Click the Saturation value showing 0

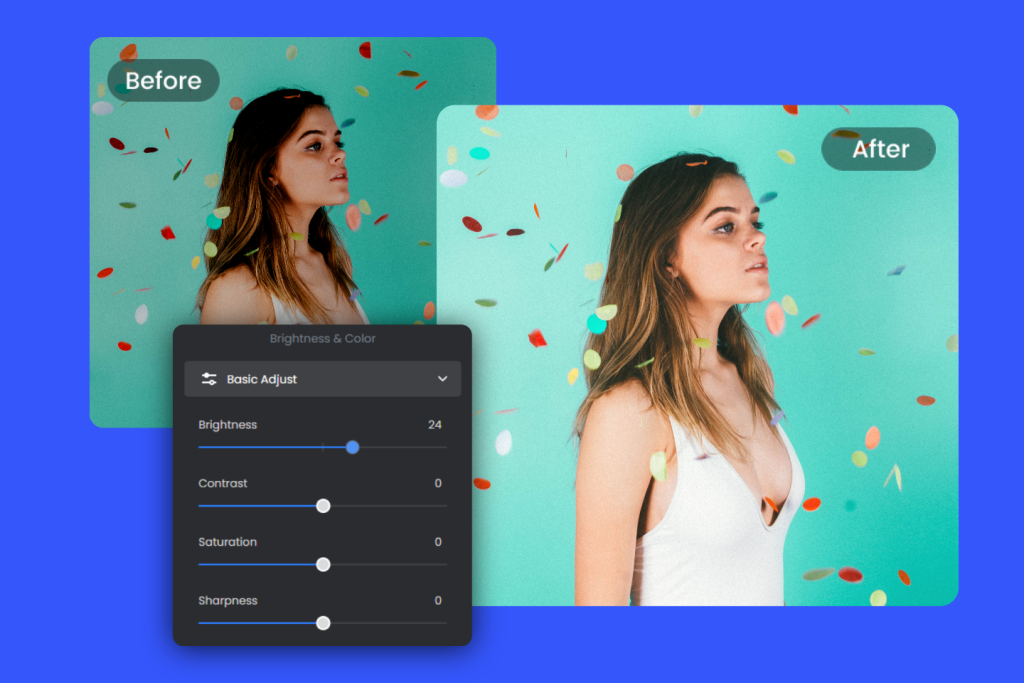tap(437, 541)
